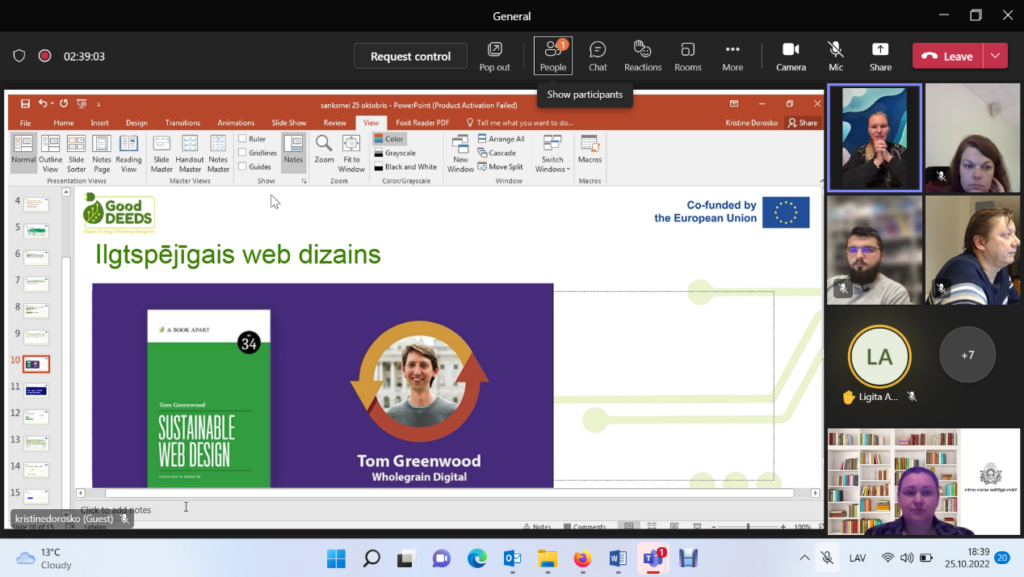Show participants with People icon
Screen dimensions: 1024x577
pos(552,56)
